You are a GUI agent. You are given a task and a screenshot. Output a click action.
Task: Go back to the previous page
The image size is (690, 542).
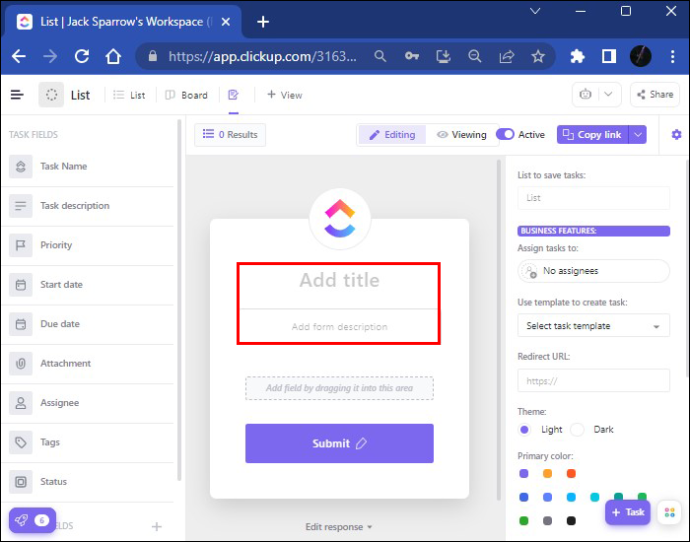(x=18, y=56)
